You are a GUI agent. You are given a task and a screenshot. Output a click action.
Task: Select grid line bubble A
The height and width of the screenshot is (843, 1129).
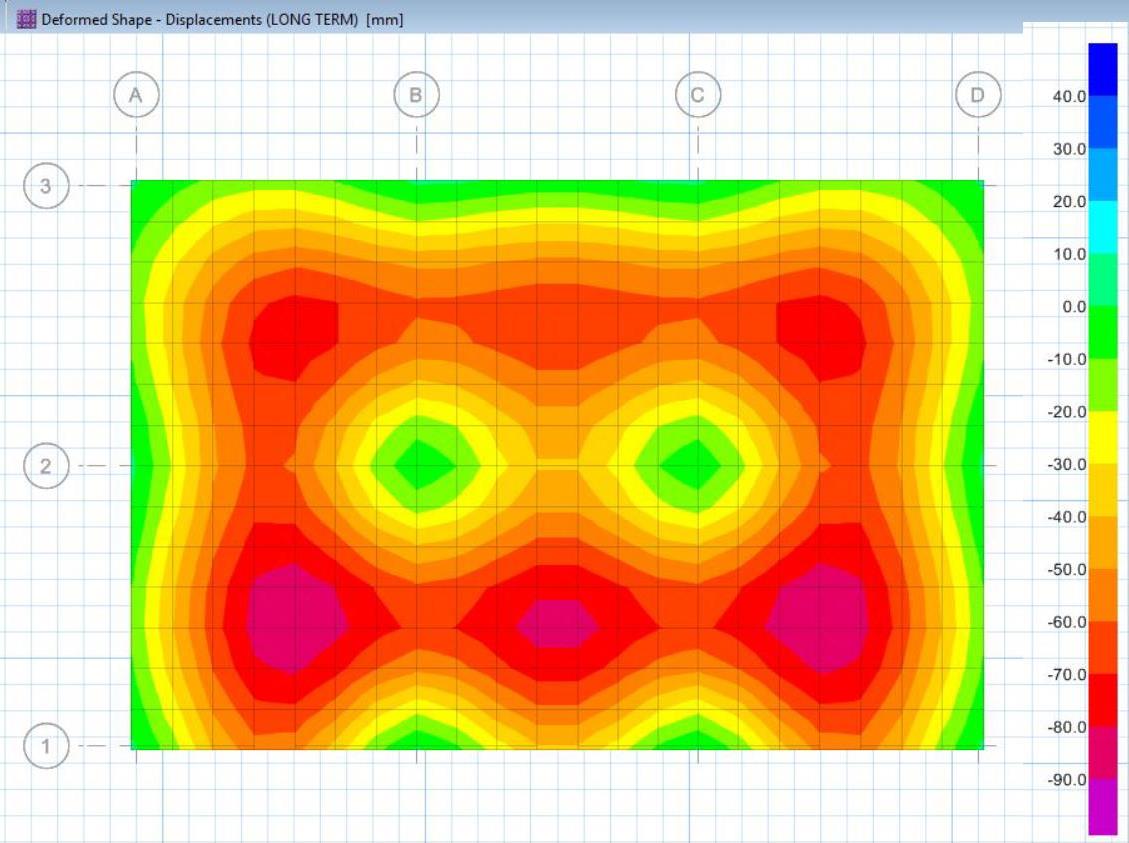136,95
